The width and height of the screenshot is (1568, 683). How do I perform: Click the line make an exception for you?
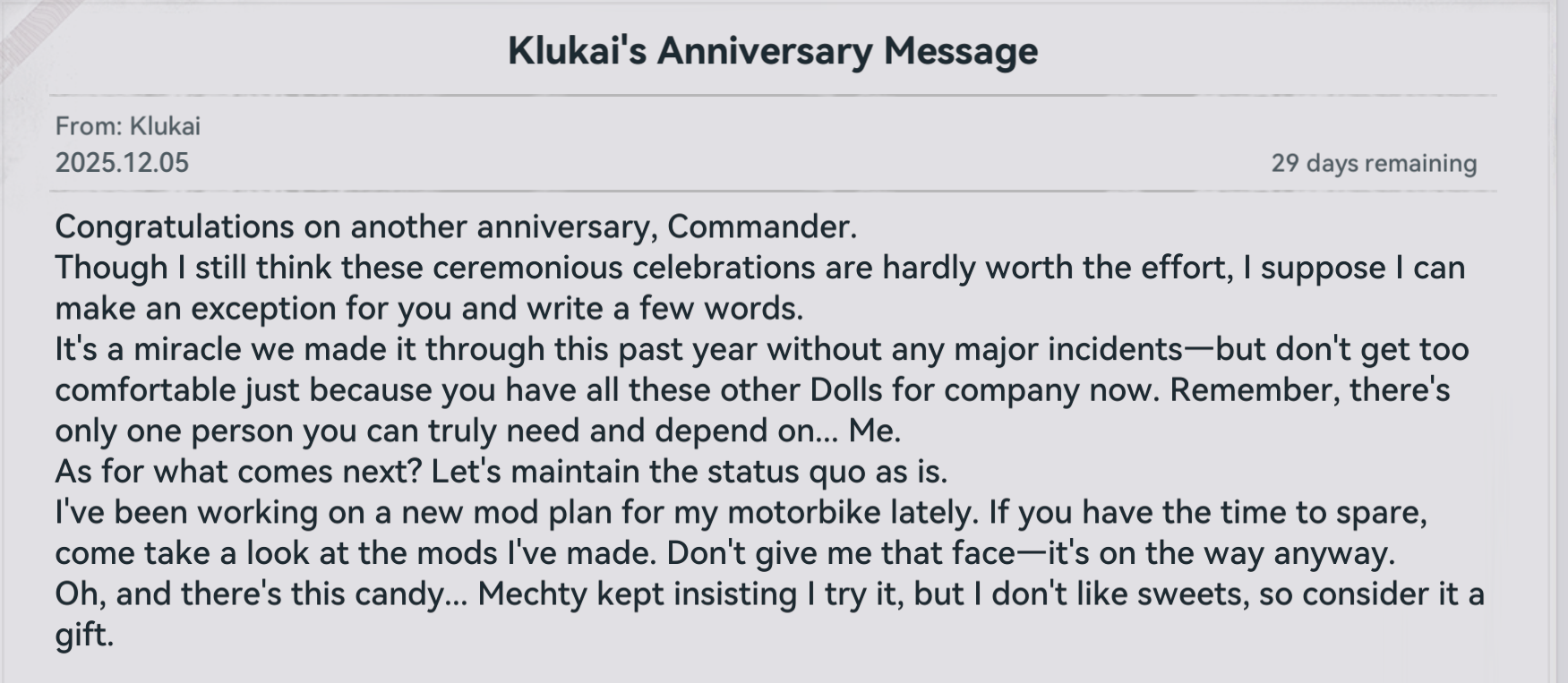[x=428, y=309]
